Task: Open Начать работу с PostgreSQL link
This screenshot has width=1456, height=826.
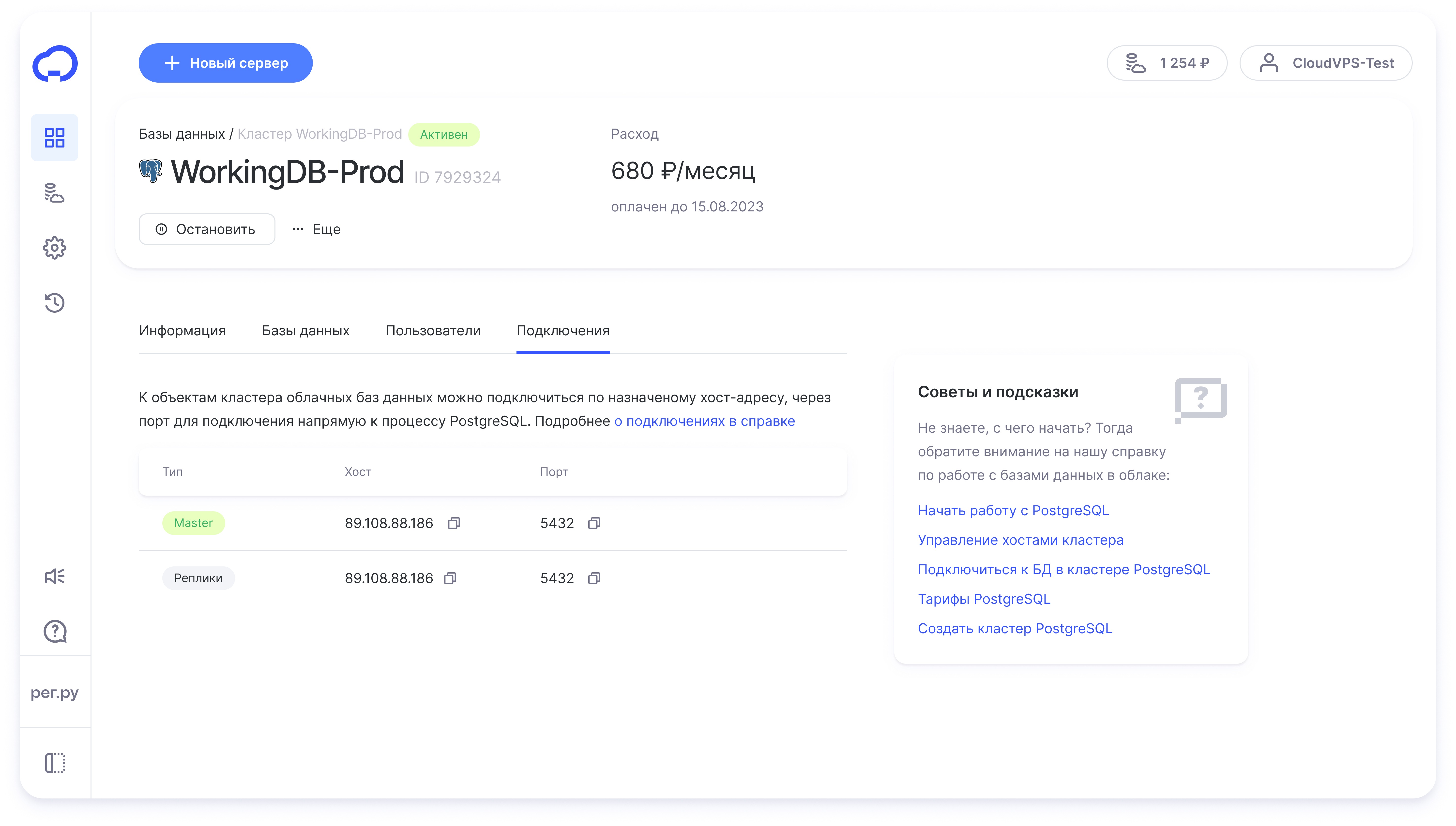Action: point(1013,511)
